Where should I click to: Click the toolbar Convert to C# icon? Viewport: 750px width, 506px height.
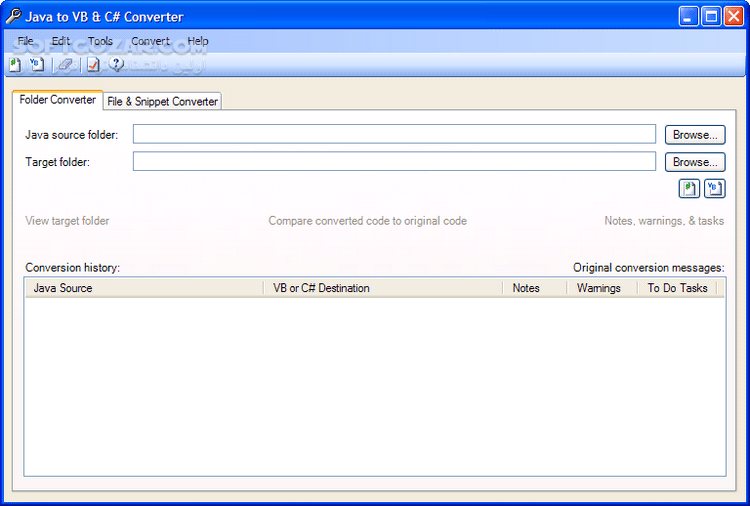[x=15, y=65]
